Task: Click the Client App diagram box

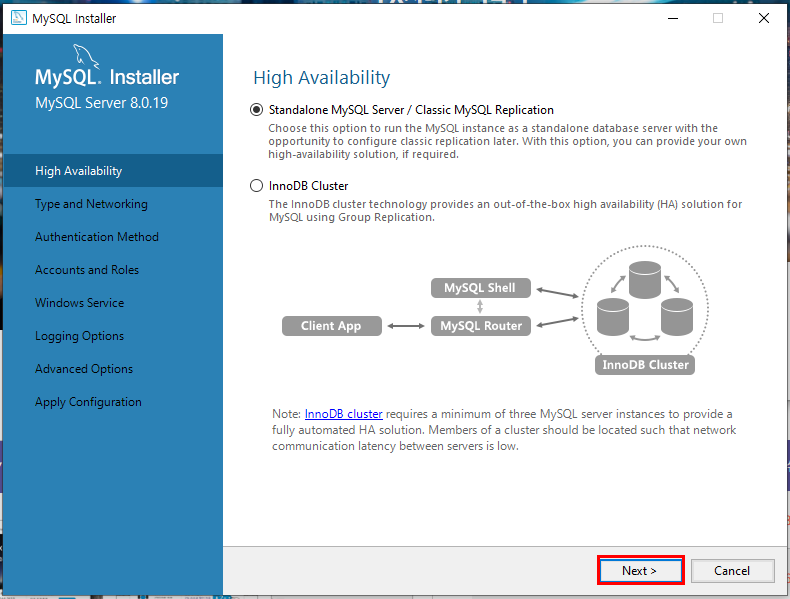Action: (x=332, y=326)
